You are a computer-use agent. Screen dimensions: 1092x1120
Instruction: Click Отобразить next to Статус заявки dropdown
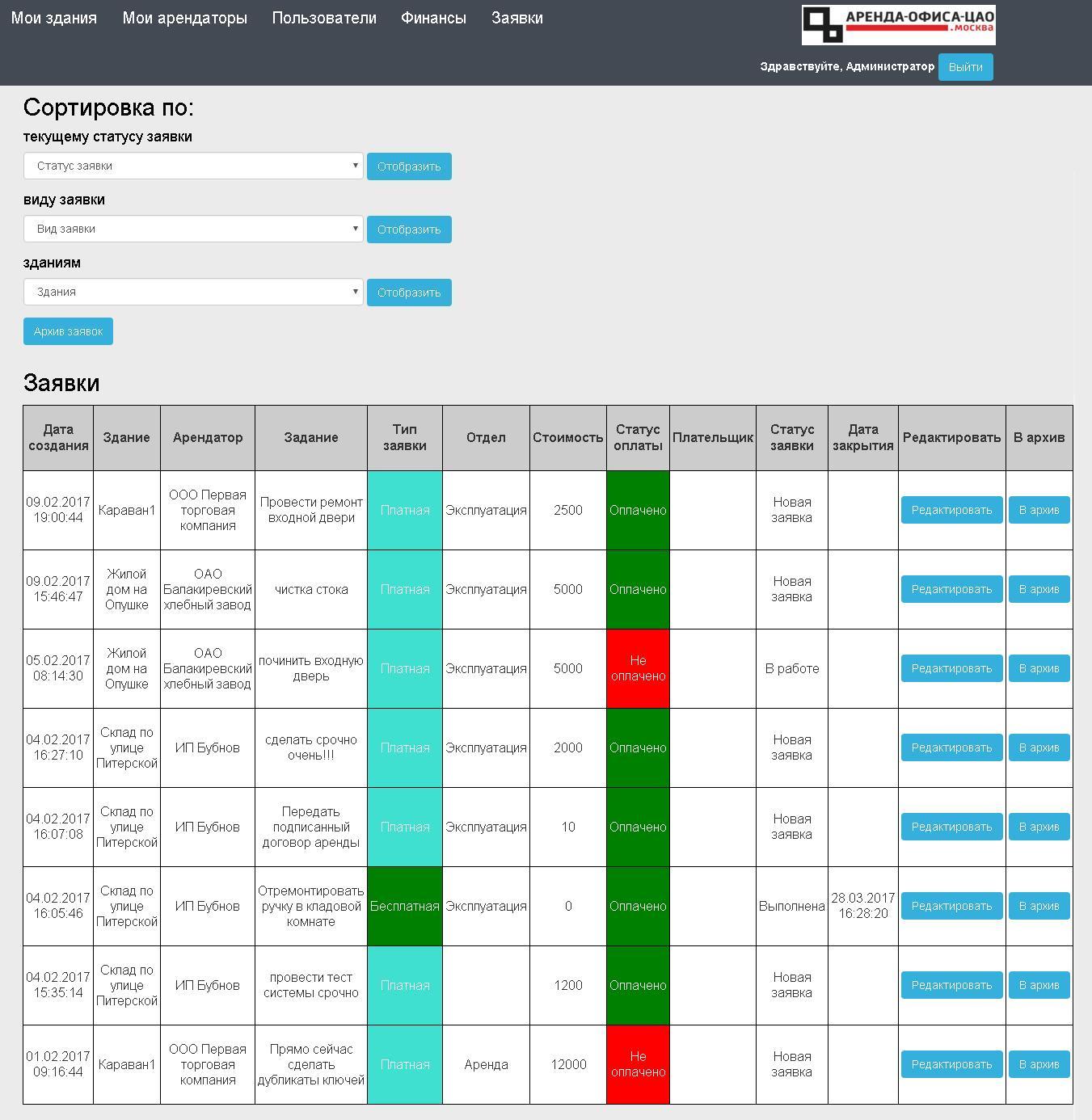(x=409, y=166)
